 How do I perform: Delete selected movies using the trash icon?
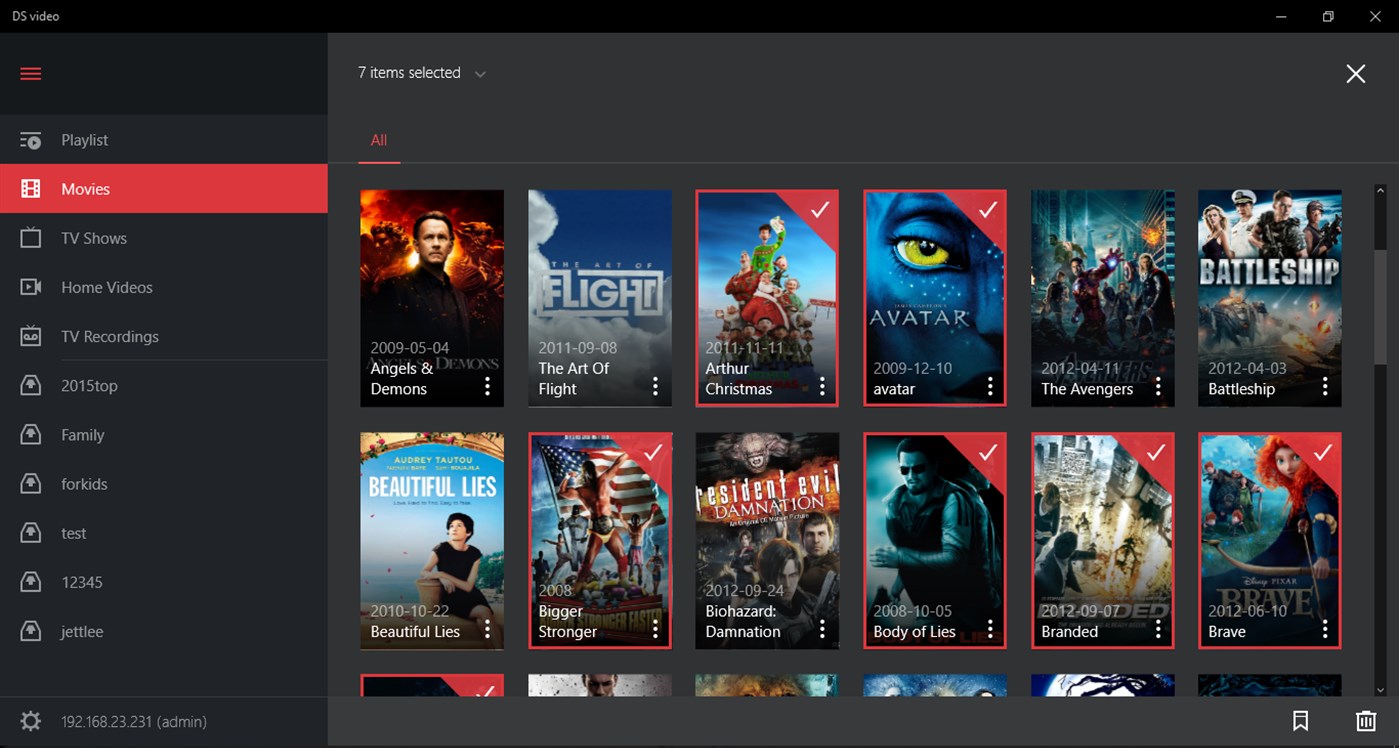pyautogui.click(x=1366, y=721)
